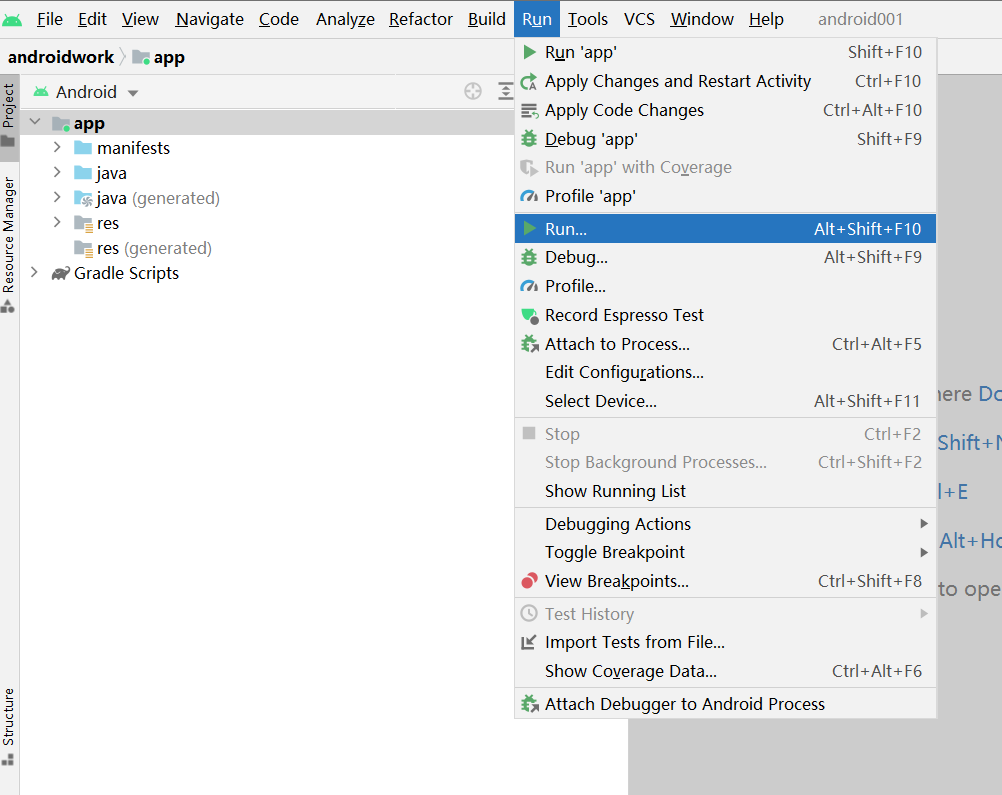Open the View menu

(x=140, y=19)
